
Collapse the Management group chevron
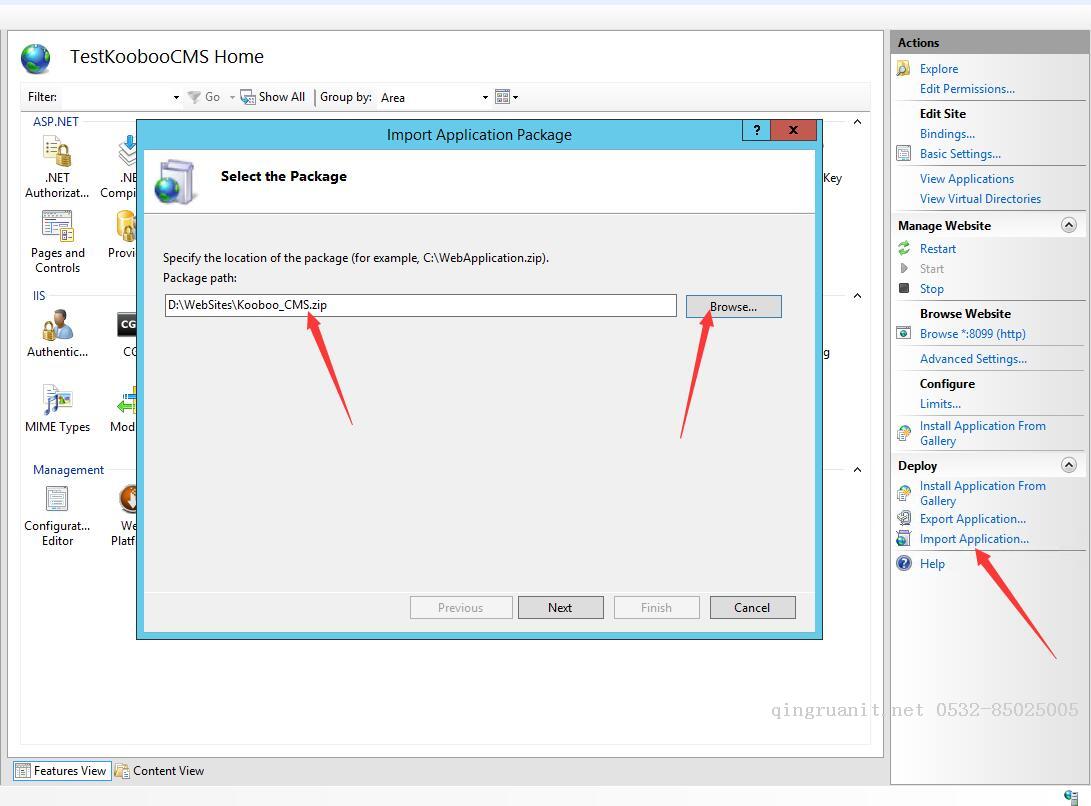click(x=857, y=470)
